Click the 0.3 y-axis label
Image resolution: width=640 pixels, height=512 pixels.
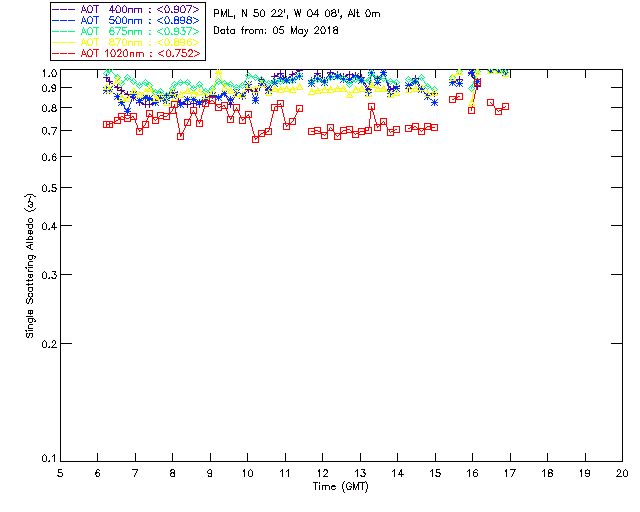pyautogui.click(x=49, y=275)
